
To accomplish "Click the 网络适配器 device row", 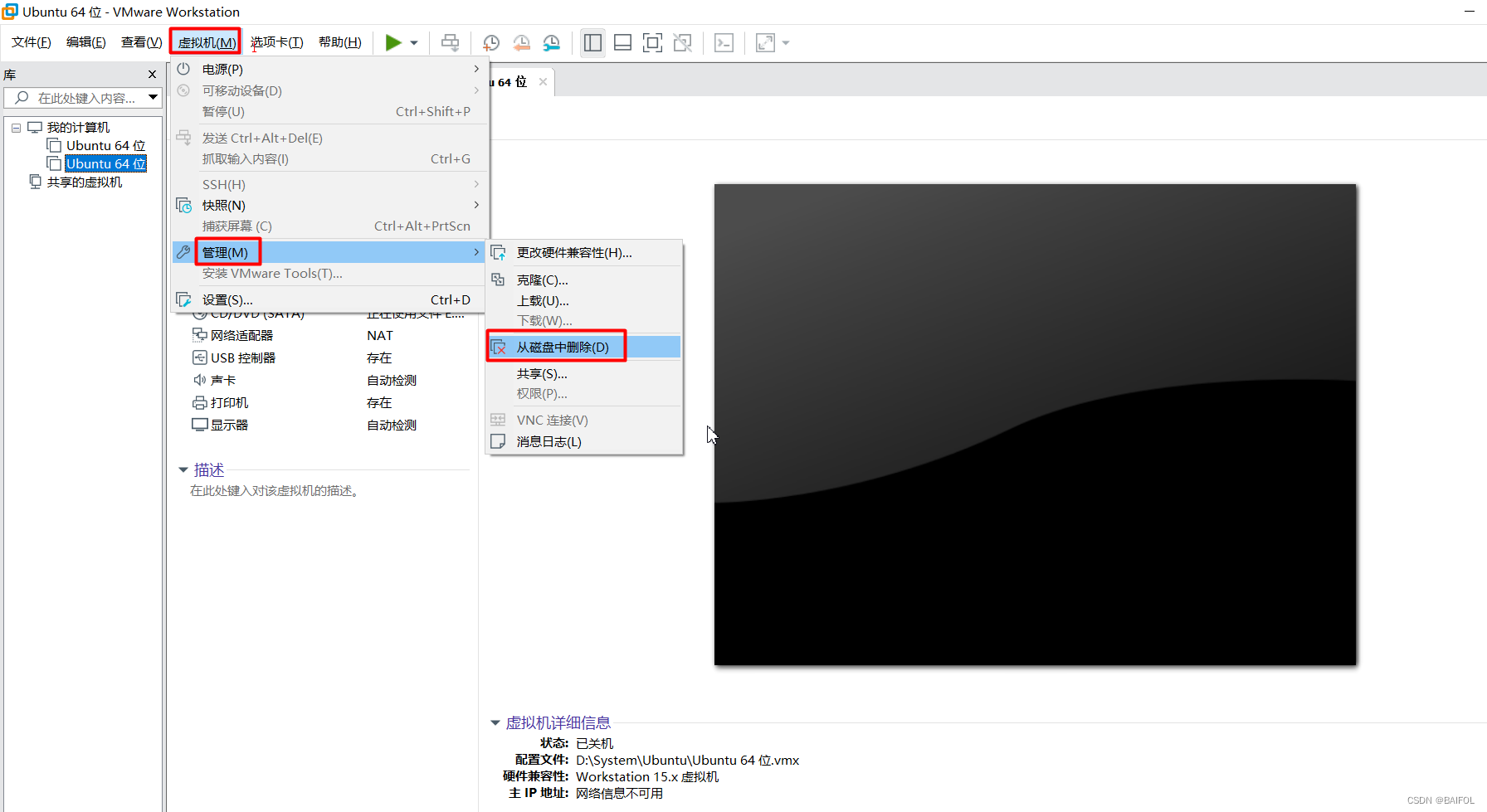I will point(330,335).
